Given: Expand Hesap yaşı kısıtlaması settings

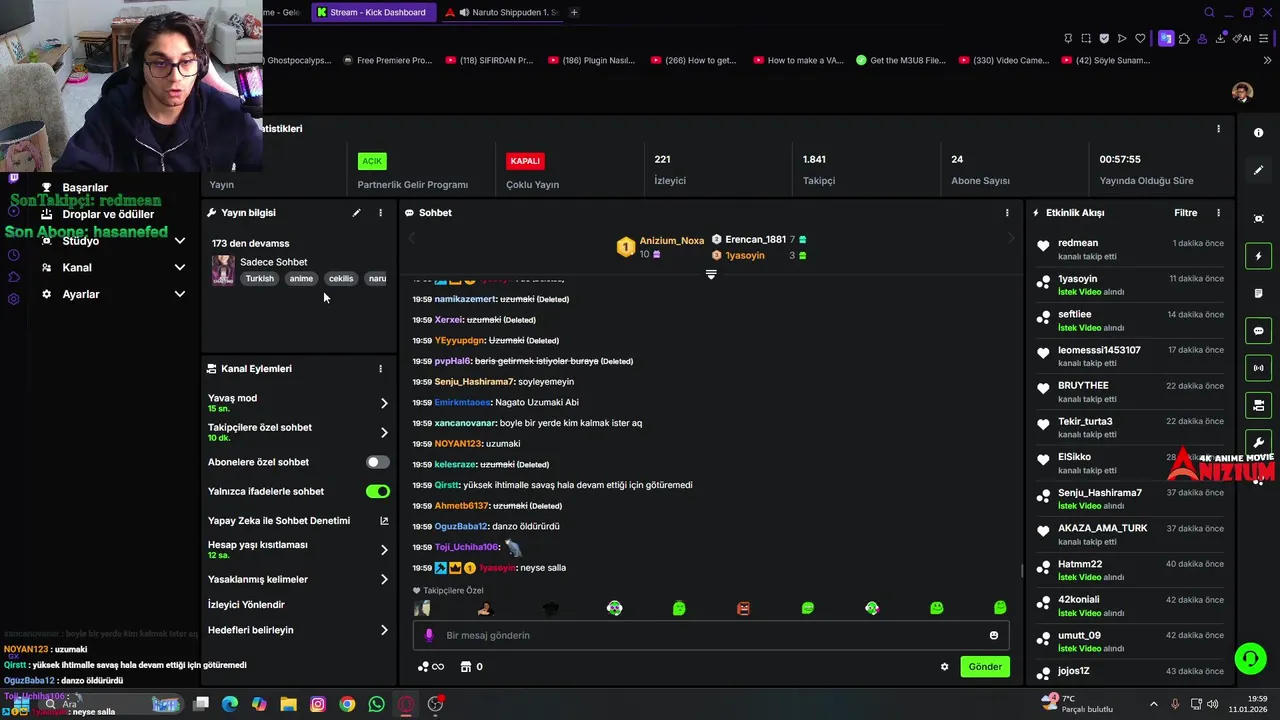Looking at the screenshot, I should (384, 550).
